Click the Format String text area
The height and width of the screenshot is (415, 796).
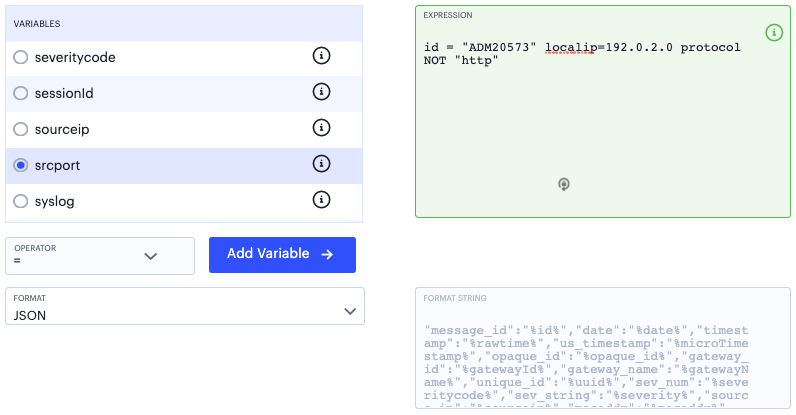pos(603,348)
